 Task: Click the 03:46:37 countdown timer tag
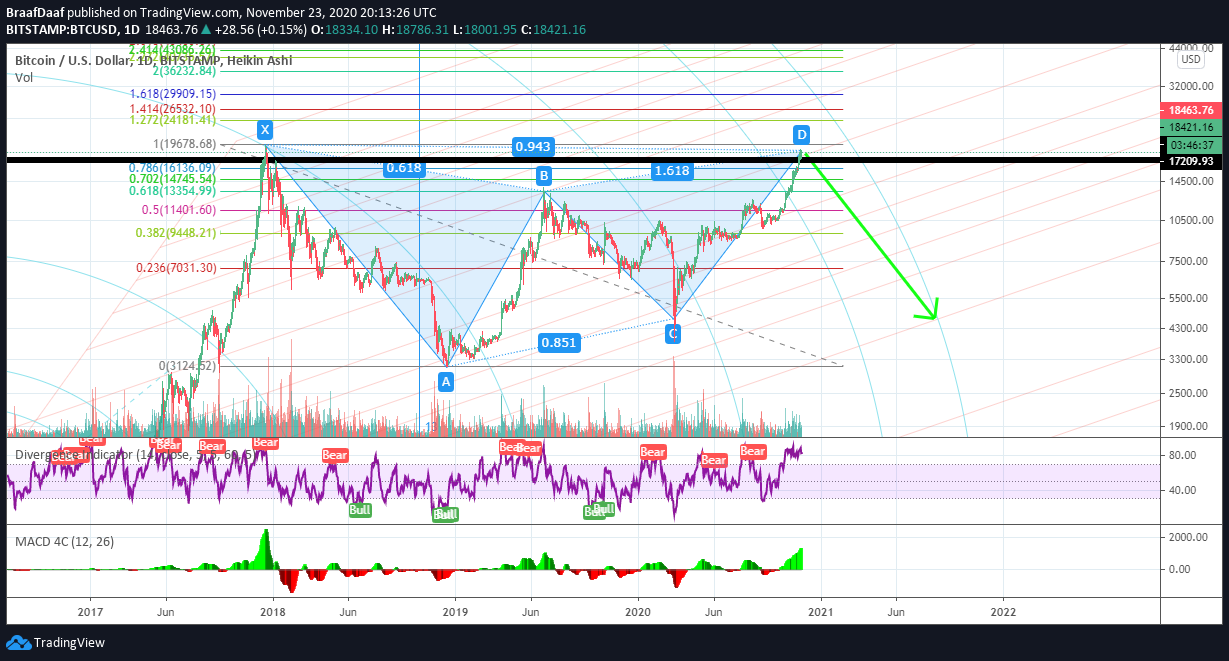[1191, 144]
